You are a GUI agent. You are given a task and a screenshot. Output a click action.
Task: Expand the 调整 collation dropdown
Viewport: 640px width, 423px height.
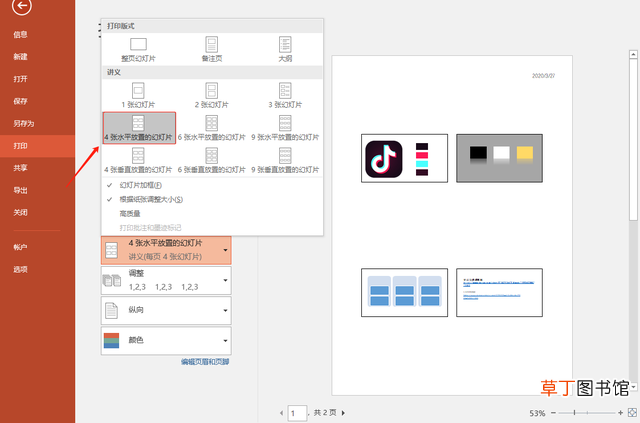pos(166,281)
